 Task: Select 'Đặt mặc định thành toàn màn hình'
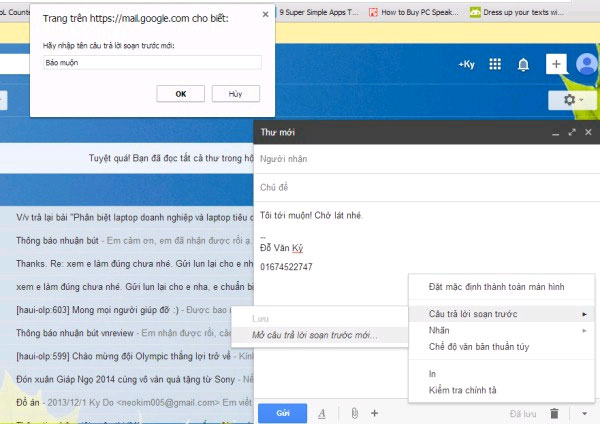[x=501, y=287]
